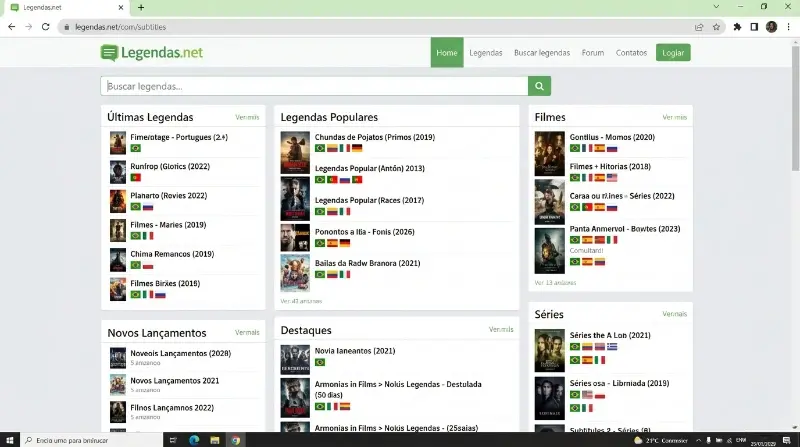Open Chrome from the taskbar
Viewport: 800px width, 447px height.
(x=235, y=440)
